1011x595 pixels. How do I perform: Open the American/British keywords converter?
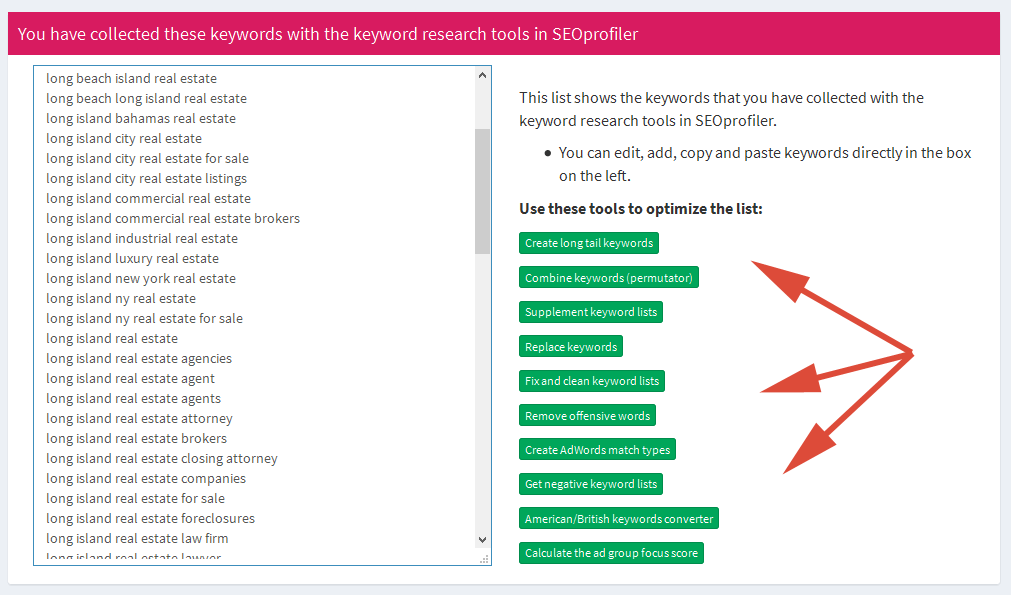click(x=618, y=518)
